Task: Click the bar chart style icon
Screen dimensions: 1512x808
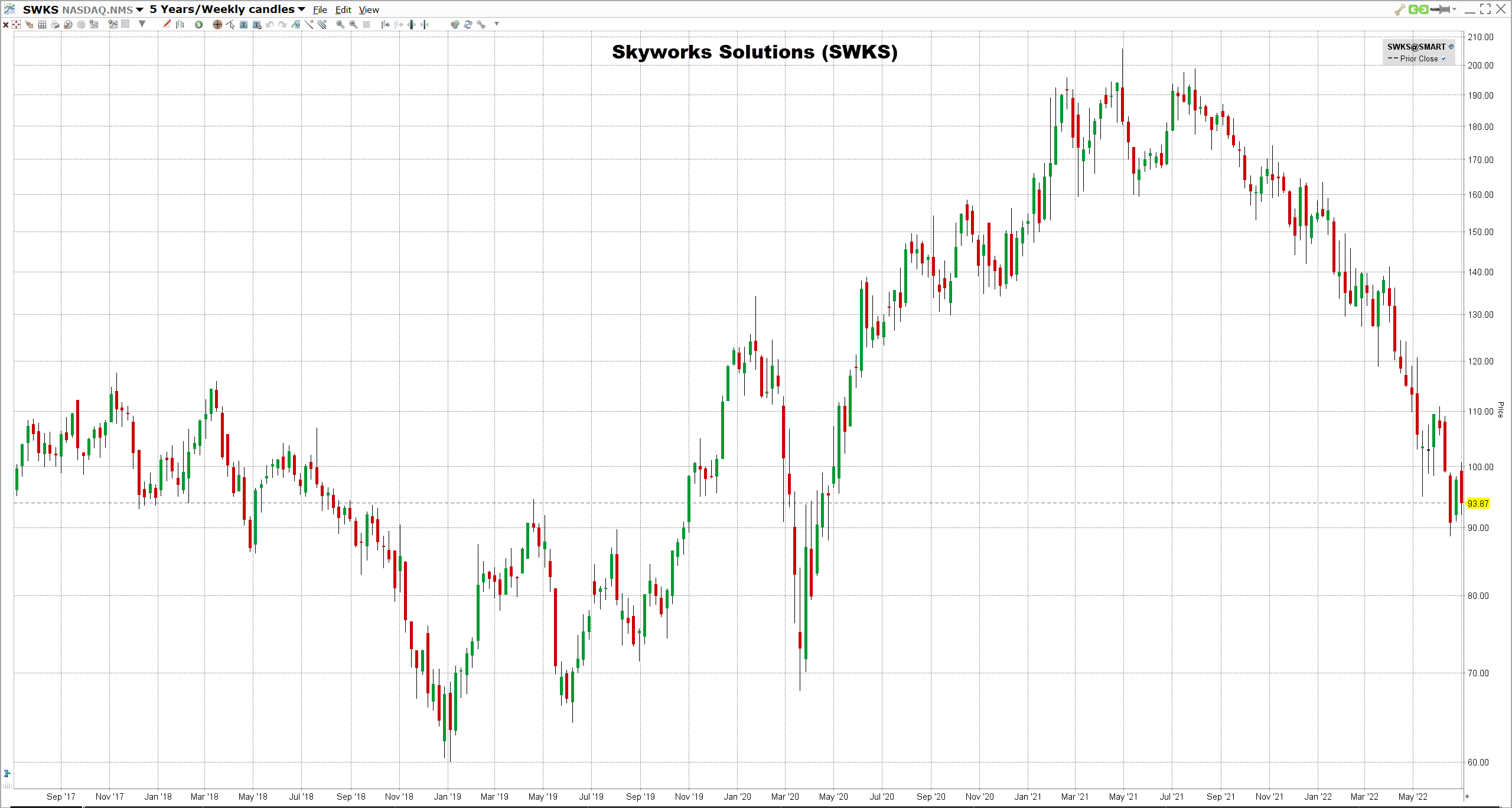Action: (180, 24)
